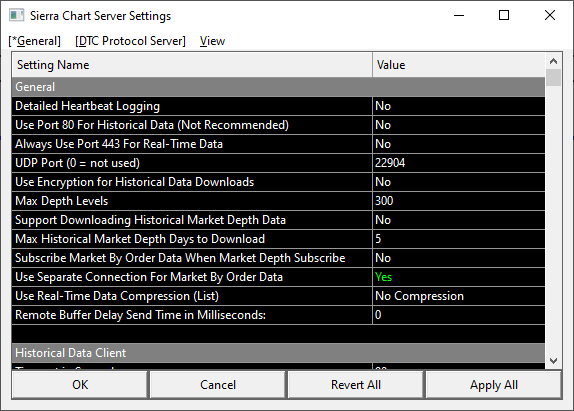Toggle Detailed Heartbeat Logging value No
The width and height of the screenshot is (574, 411).
coord(459,106)
